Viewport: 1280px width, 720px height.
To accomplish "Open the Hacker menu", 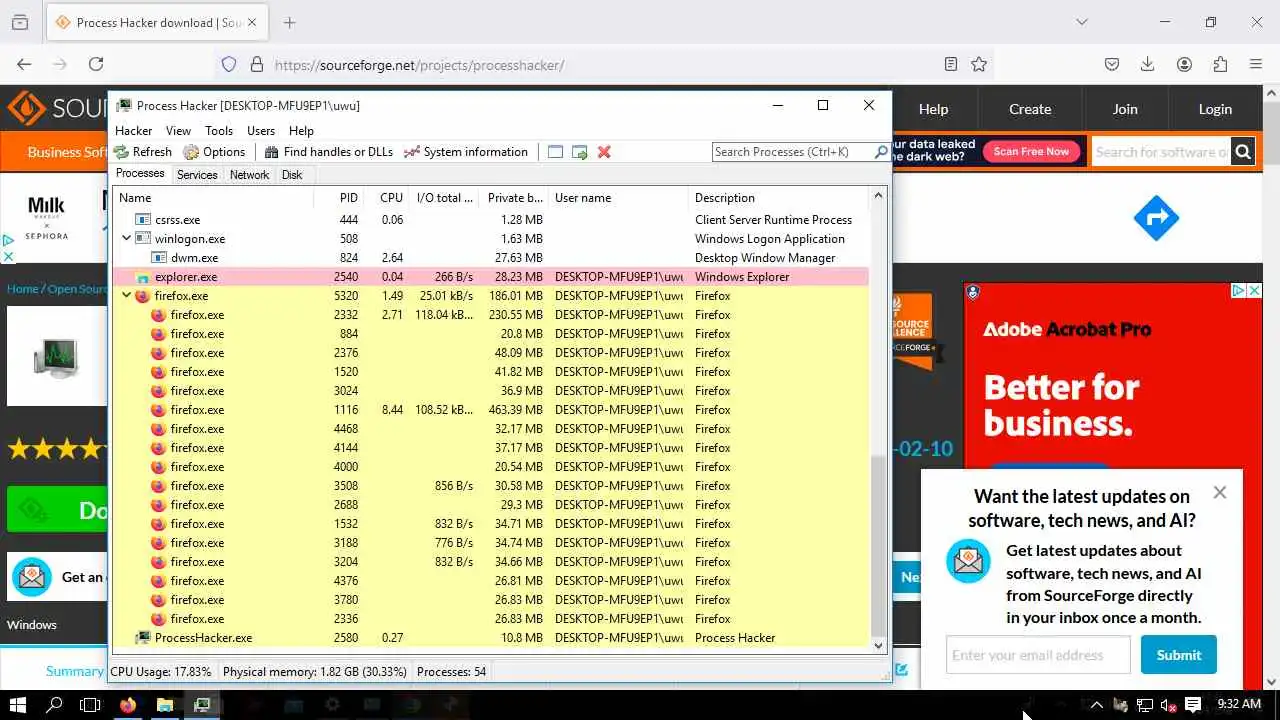I will [x=134, y=131].
